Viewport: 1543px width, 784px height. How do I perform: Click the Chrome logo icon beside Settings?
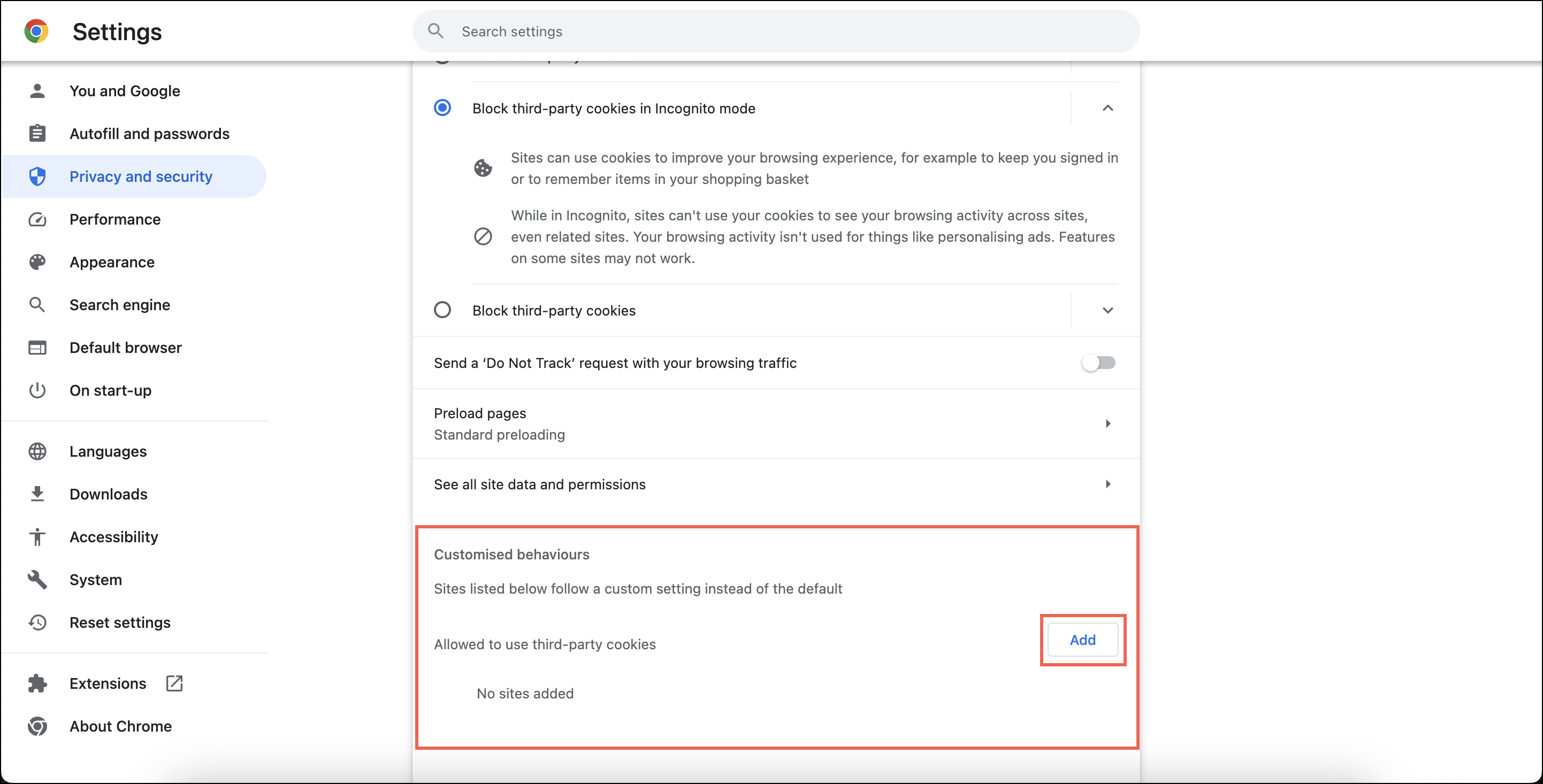[x=36, y=31]
